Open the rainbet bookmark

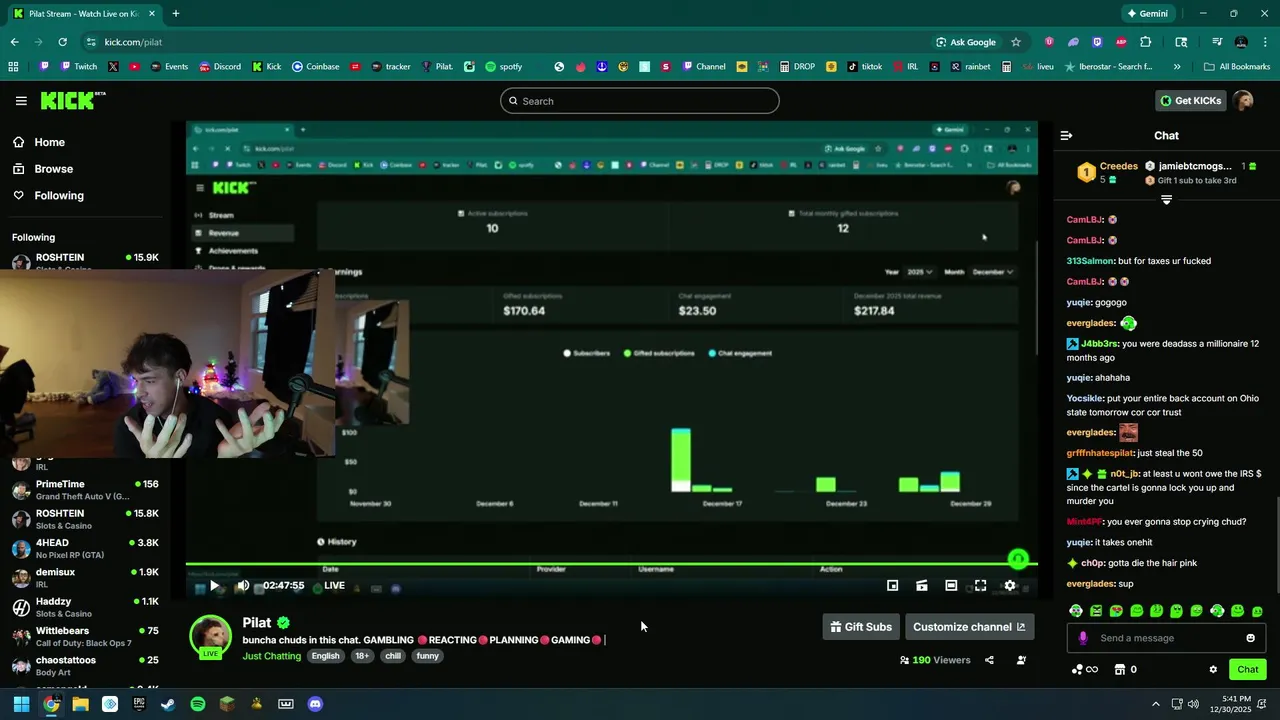pos(971,67)
